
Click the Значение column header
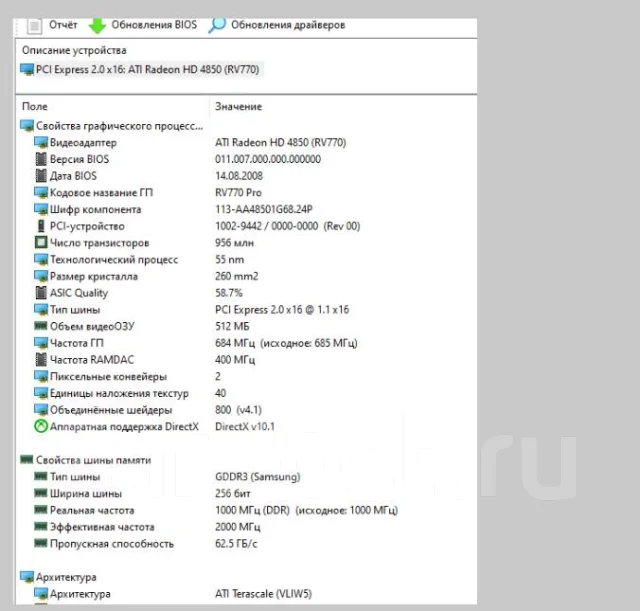(238, 107)
